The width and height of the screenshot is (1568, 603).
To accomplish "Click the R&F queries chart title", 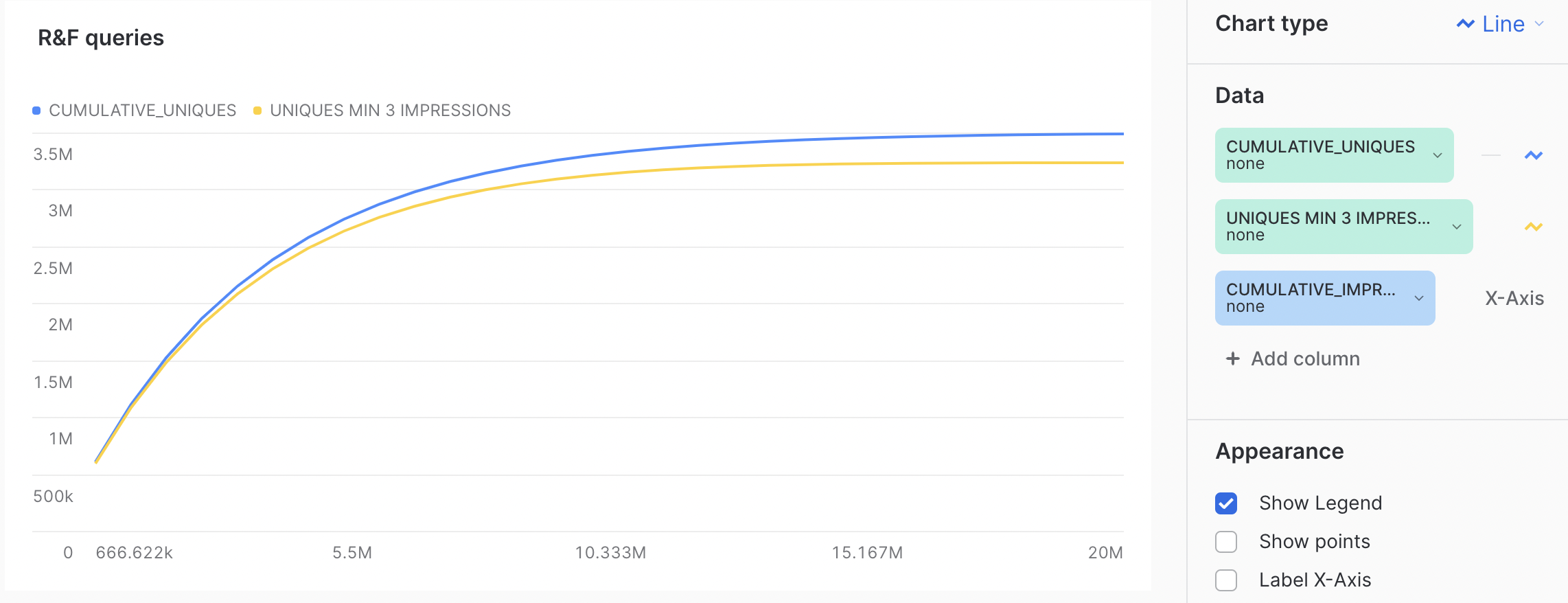I will click(x=101, y=38).
